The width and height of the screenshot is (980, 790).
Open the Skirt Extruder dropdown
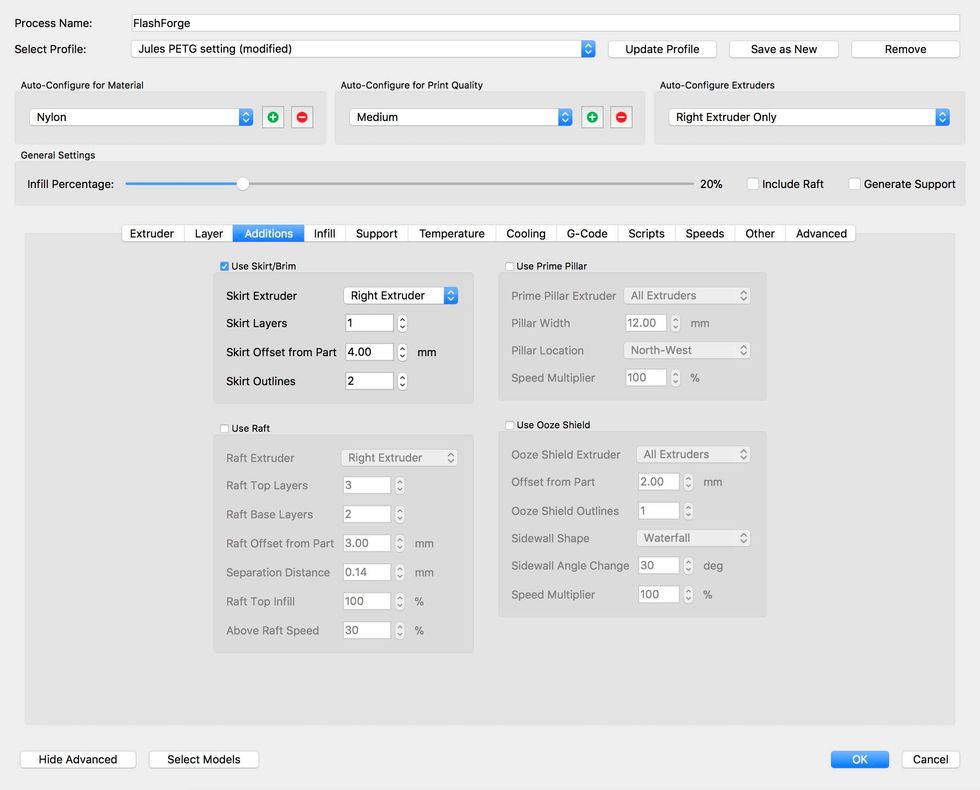pos(400,295)
